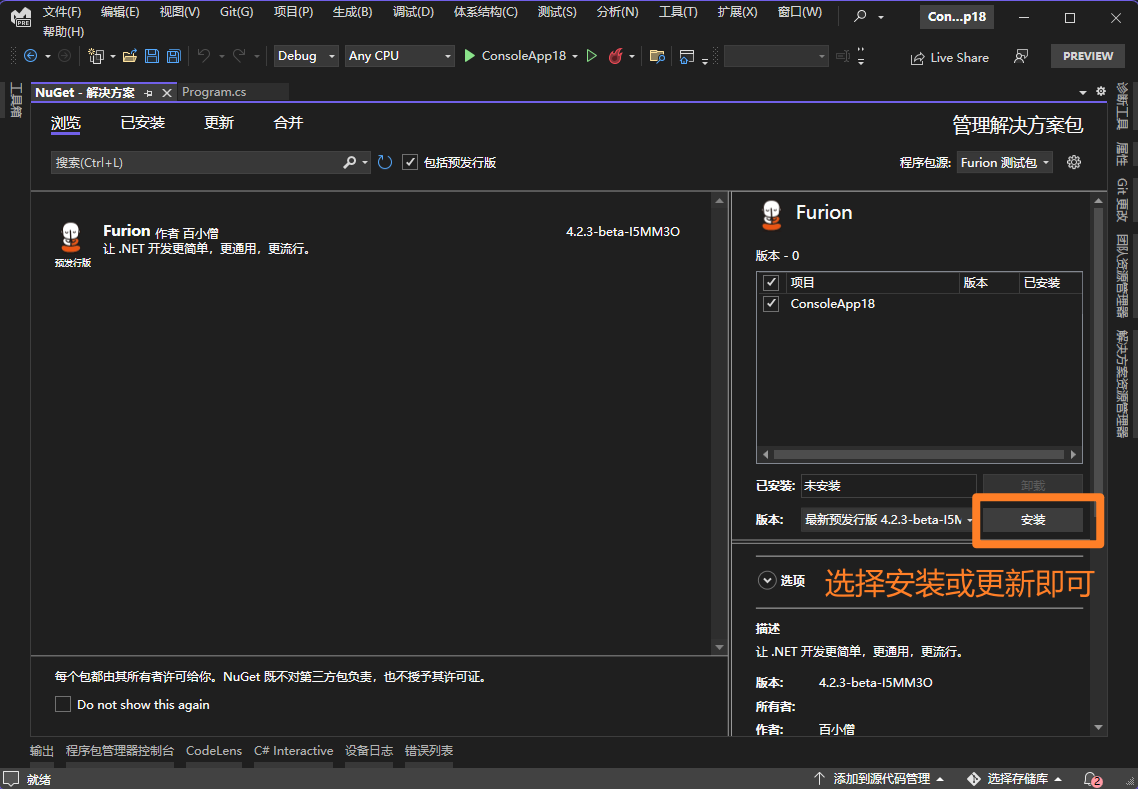Image resolution: width=1138 pixels, height=789 pixels.
Task: Click the 搜索 package search field
Action: pos(196,162)
